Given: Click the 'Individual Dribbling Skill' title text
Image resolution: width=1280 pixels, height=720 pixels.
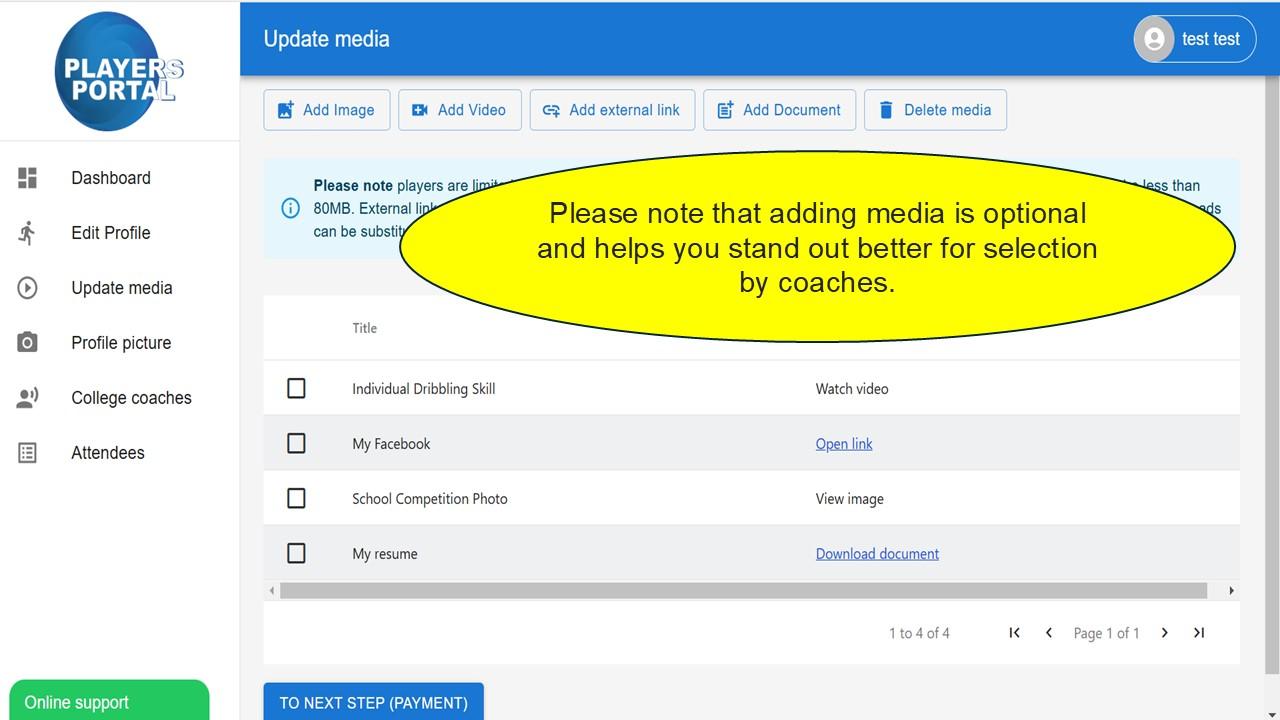Looking at the screenshot, I should coord(423,389).
